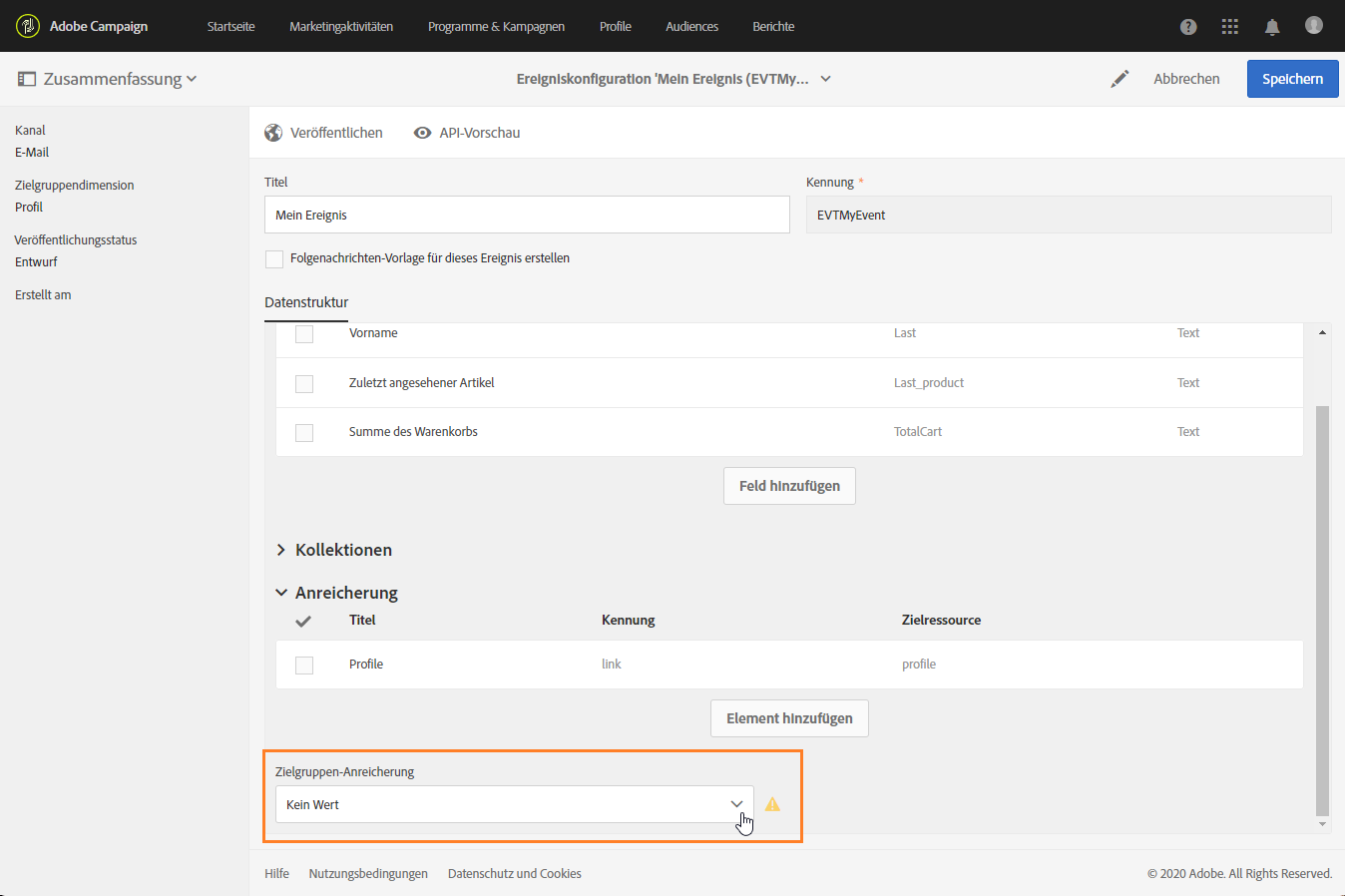Open the Profile menu in top navigation
The width and height of the screenshot is (1345, 896).
tap(616, 27)
